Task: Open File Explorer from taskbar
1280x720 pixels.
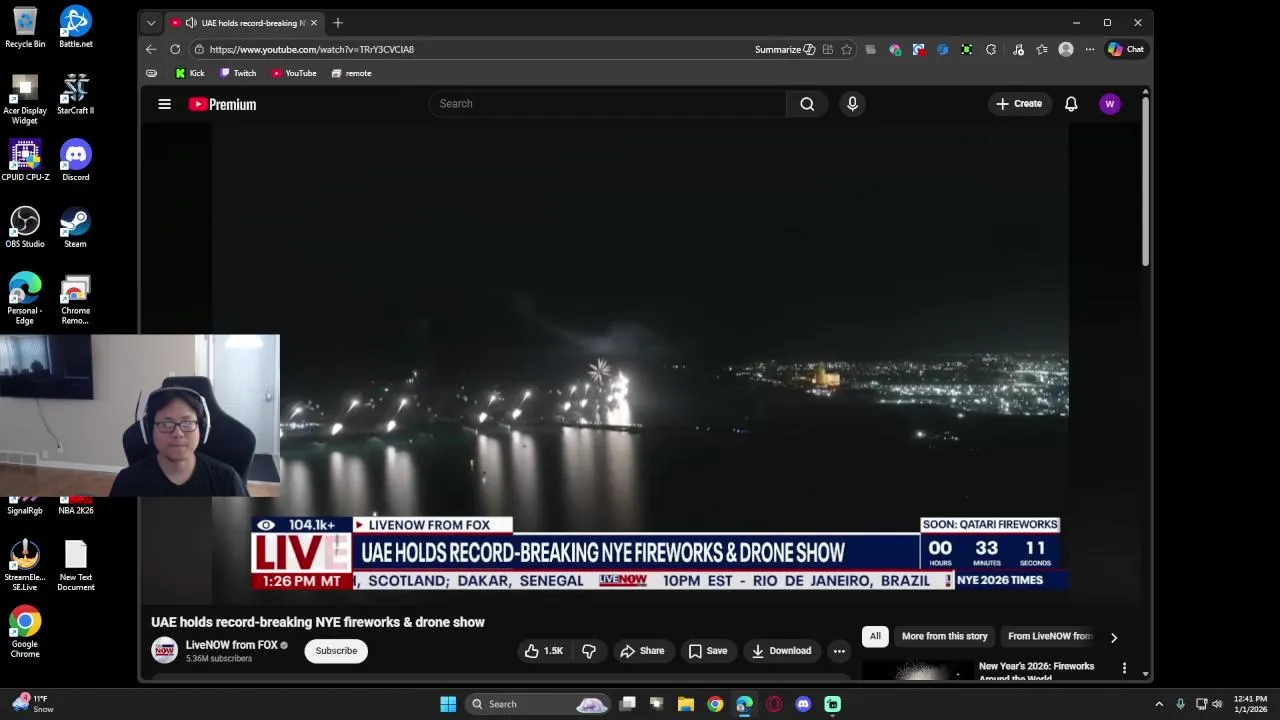Action: coord(686,704)
